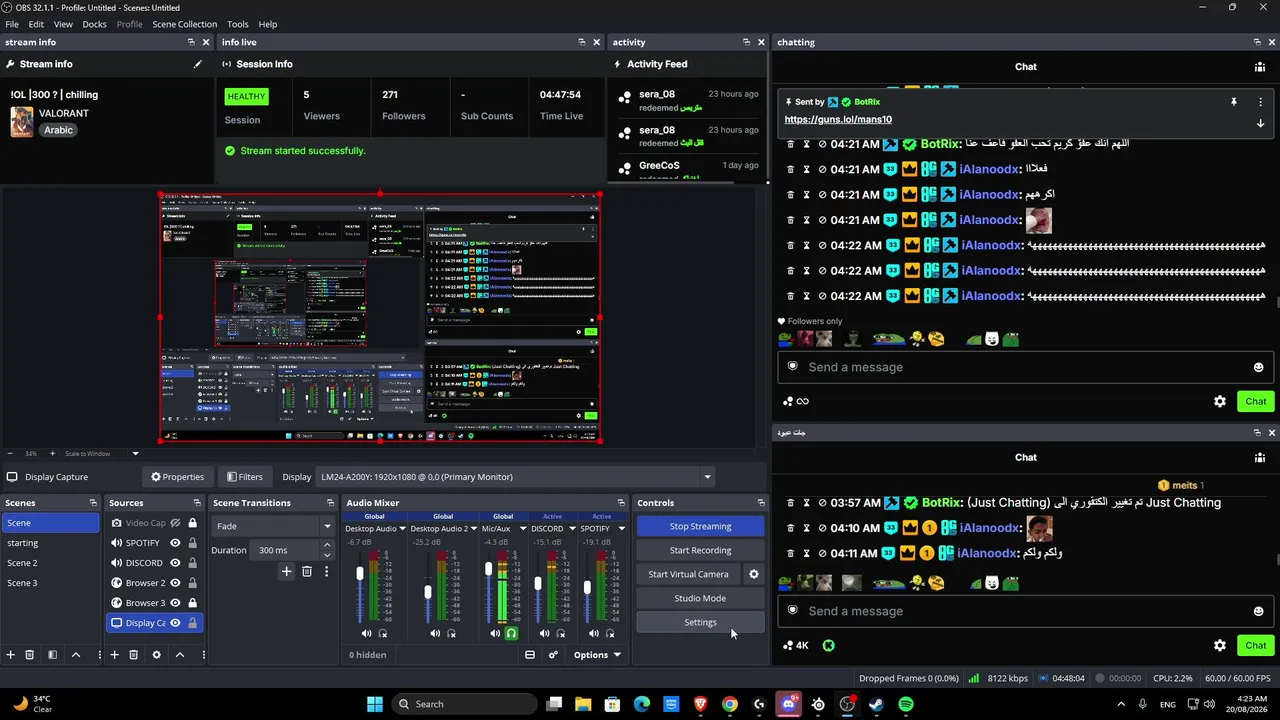Viewport: 1280px width, 720px height.
Task: Click Start Recording button
Action: (700, 550)
